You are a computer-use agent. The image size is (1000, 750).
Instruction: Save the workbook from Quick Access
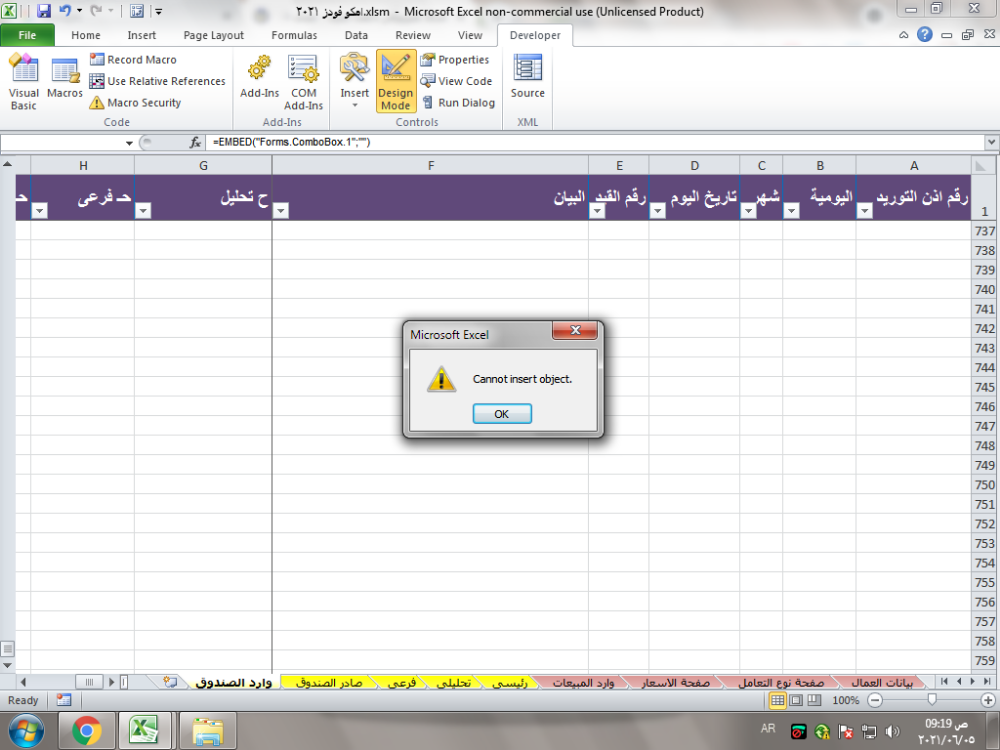(x=43, y=11)
